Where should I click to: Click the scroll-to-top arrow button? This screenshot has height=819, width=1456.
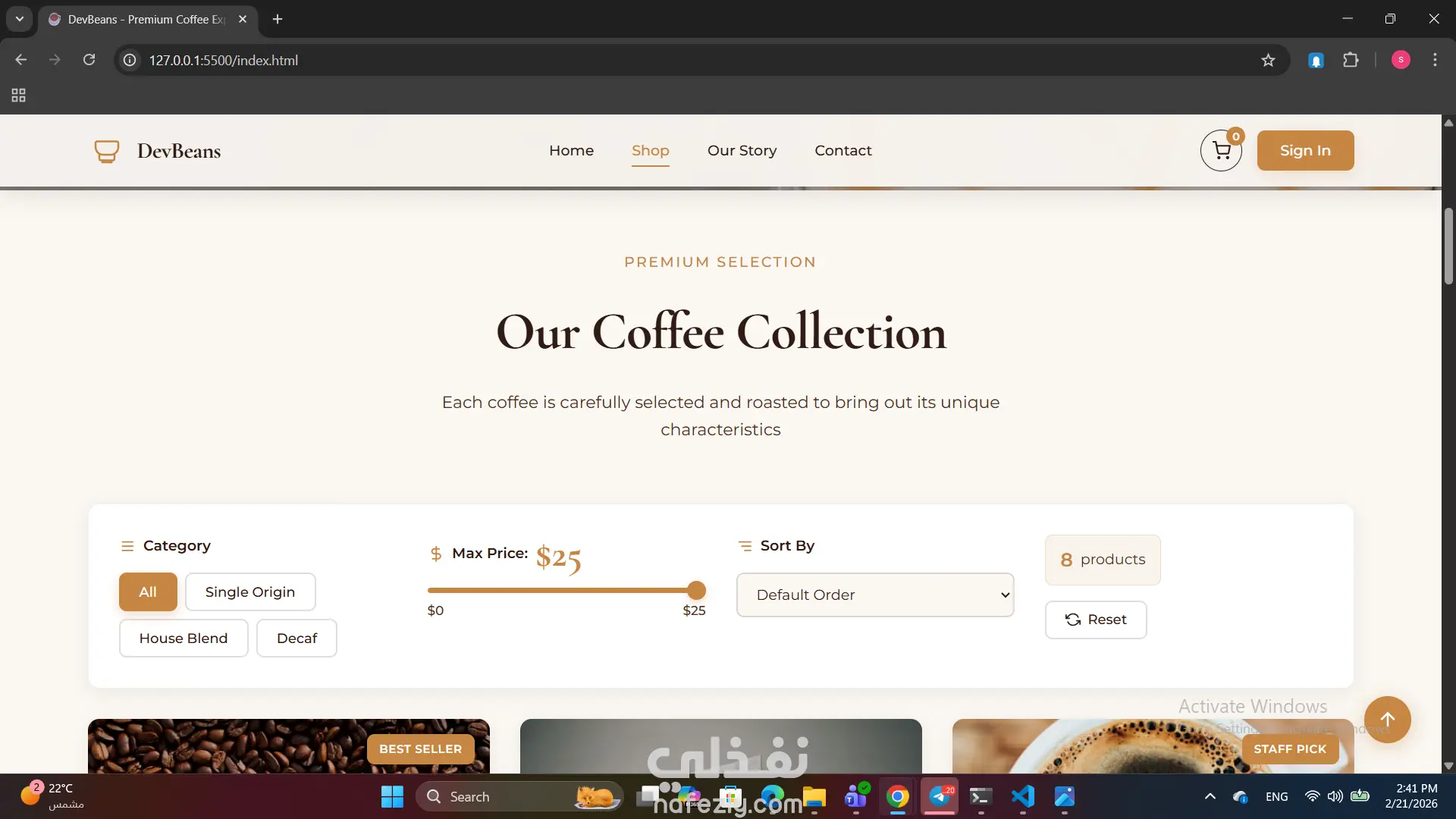pyautogui.click(x=1387, y=720)
